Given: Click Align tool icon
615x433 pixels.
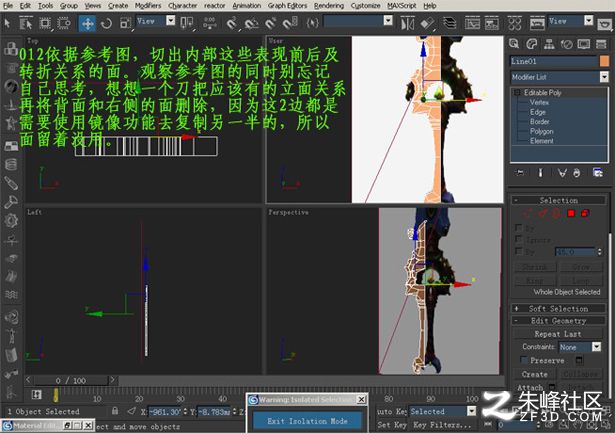Looking at the screenshot, I should [427, 23].
